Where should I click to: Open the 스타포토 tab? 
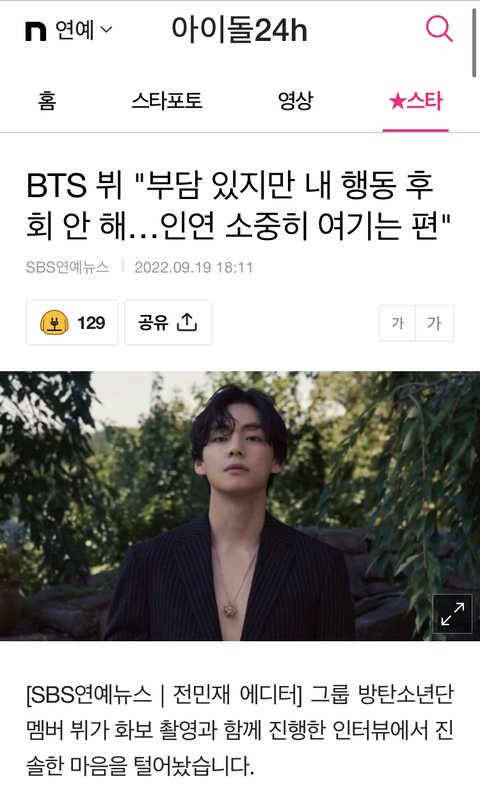[167, 101]
